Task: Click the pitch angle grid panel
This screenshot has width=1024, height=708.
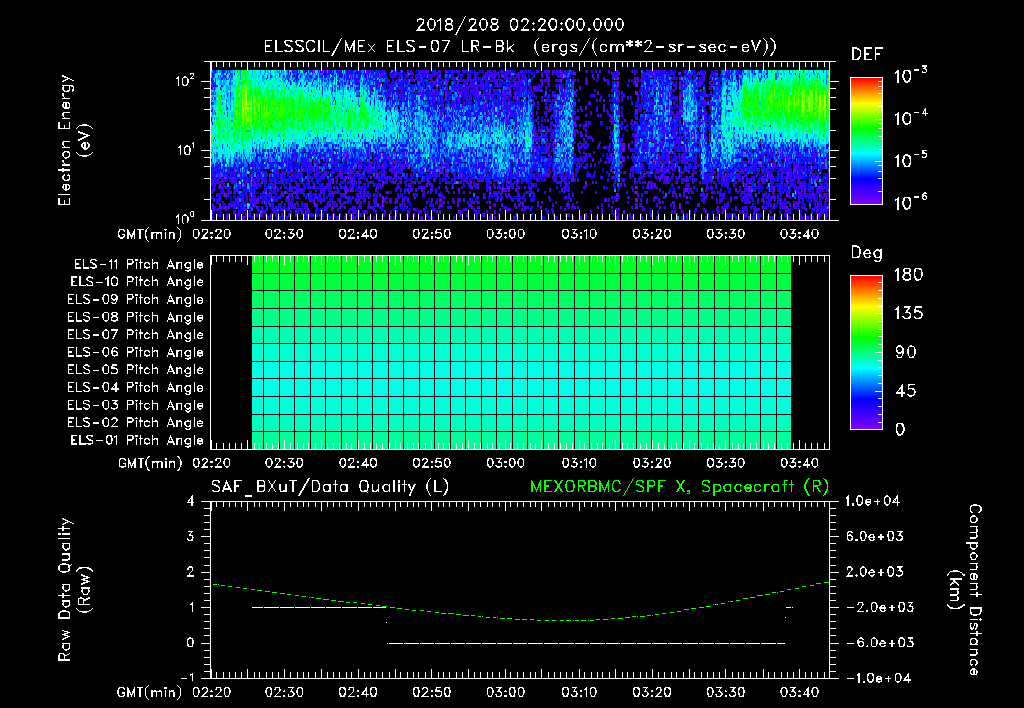Action: [x=520, y=352]
